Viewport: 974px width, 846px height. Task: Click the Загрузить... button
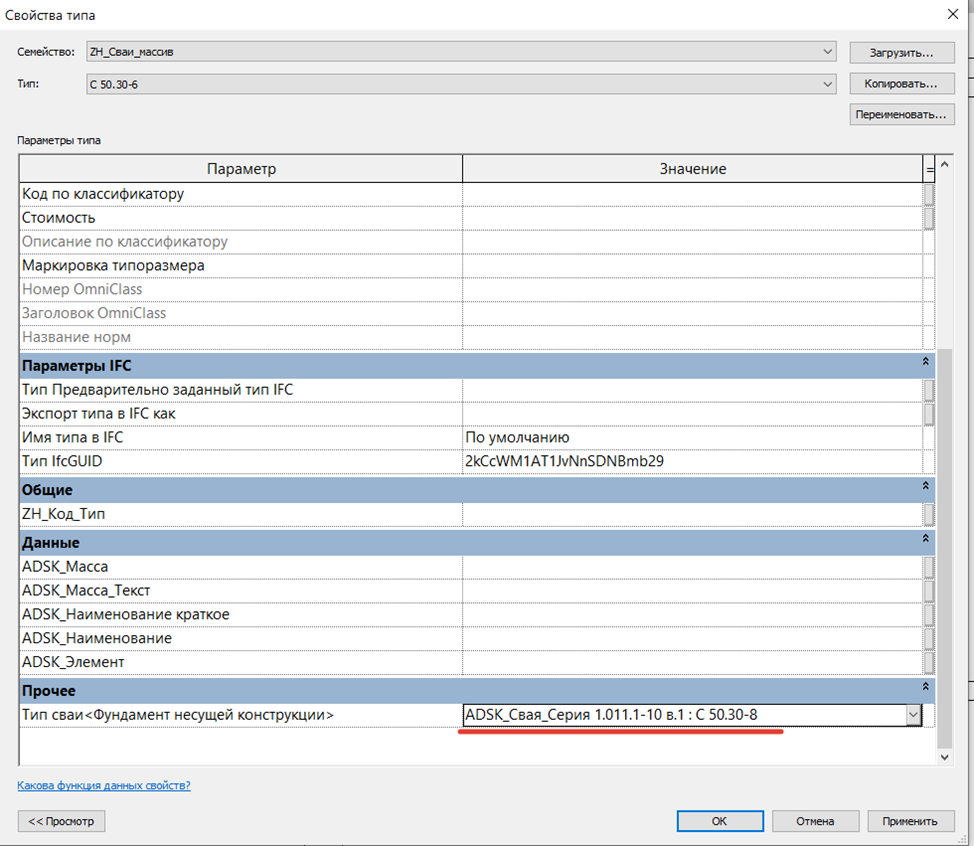click(901, 53)
